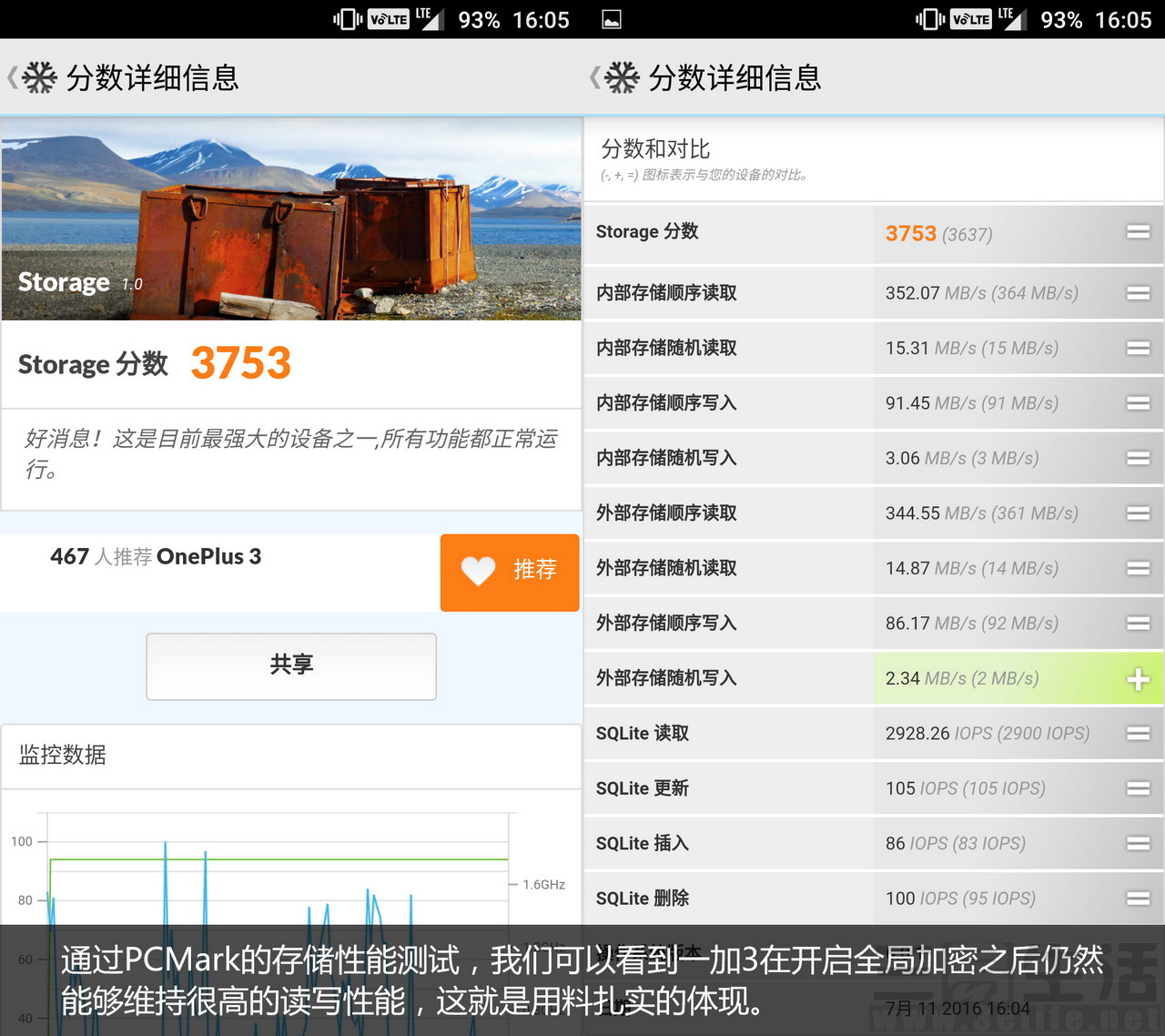Tap the equals icon in the 外部存储随机读取 row
The image size is (1165, 1036).
click(1138, 568)
